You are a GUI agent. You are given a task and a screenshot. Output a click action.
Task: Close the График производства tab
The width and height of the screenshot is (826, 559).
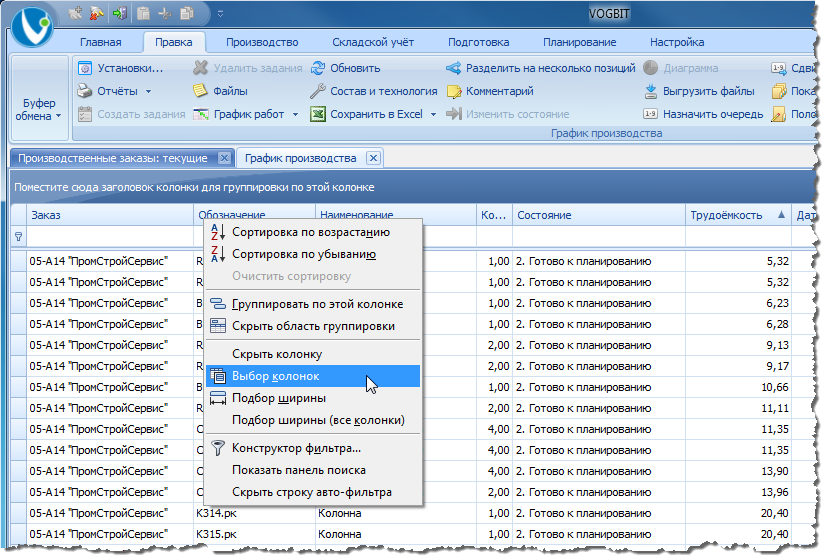[373, 158]
